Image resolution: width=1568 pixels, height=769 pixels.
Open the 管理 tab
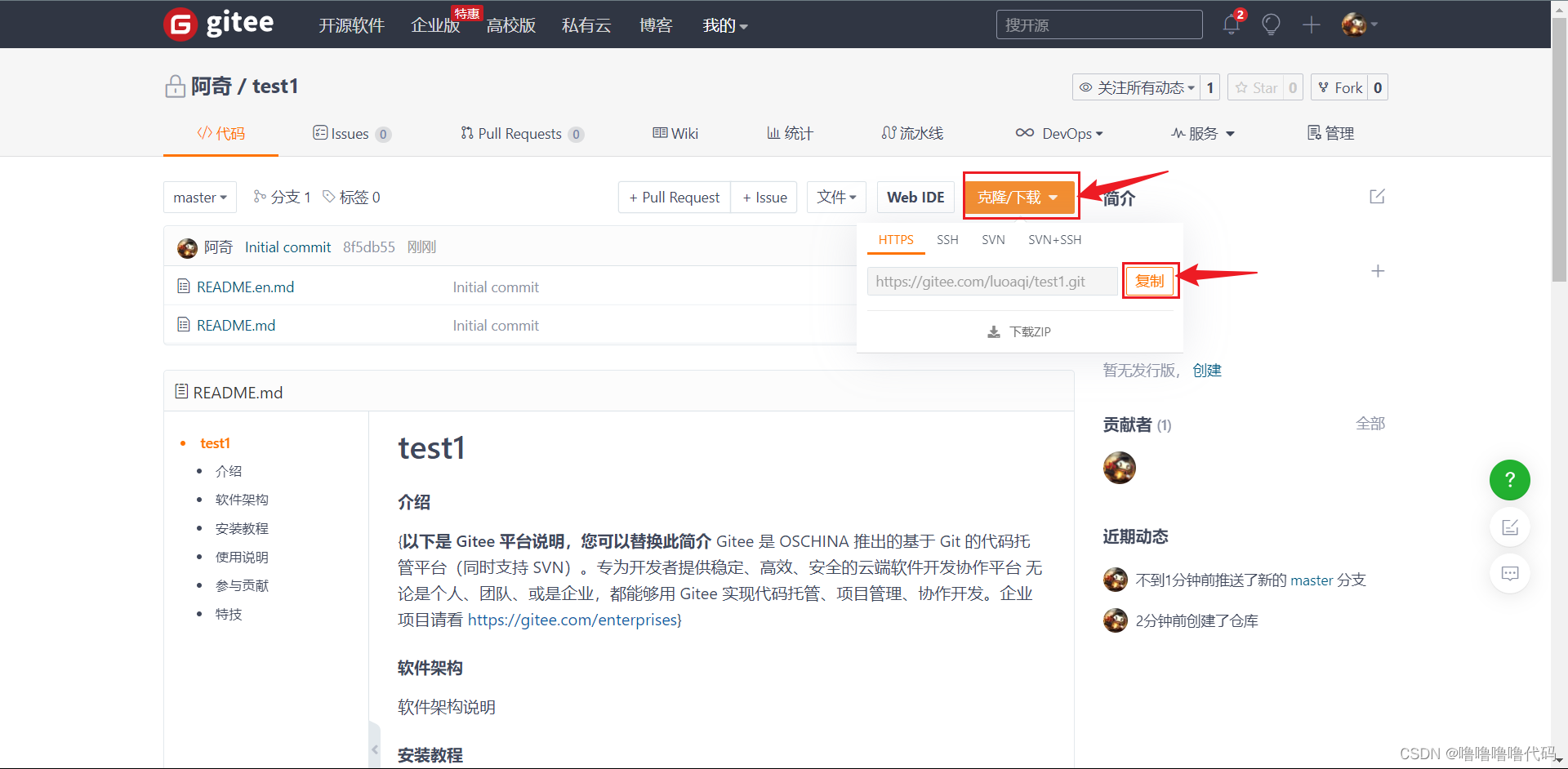coord(1330,133)
